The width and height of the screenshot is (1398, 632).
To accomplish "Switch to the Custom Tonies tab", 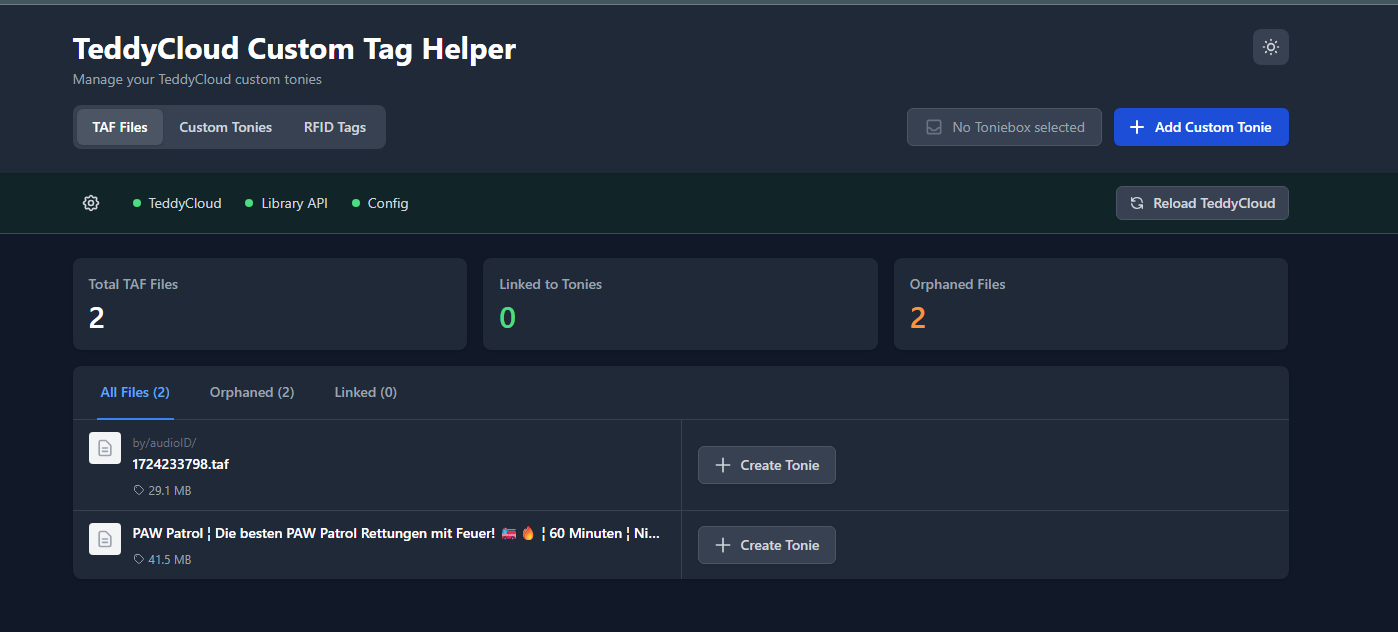I will point(225,127).
